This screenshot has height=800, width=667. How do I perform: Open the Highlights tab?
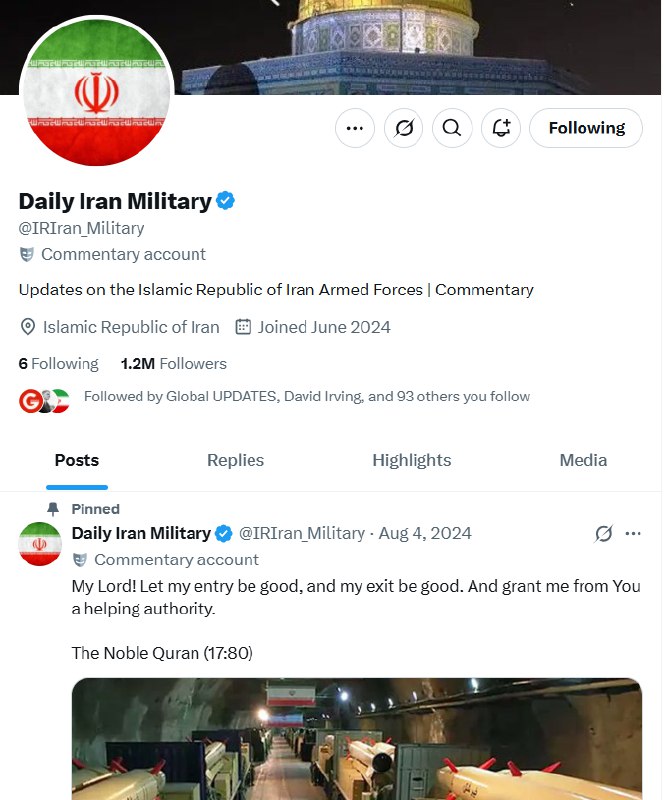(411, 460)
